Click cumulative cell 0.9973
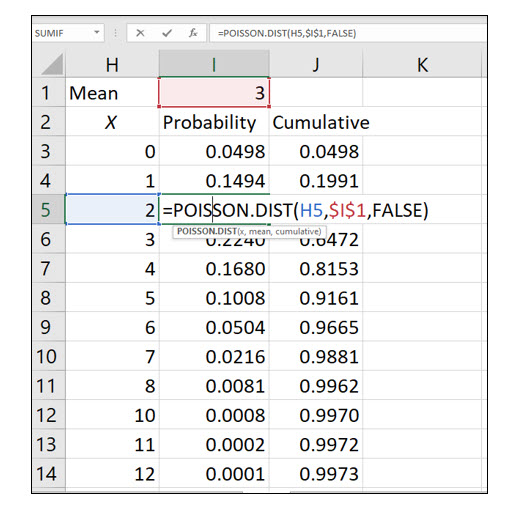Viewport: 510px width, 510px height. pyautogui.click(x=316, y=473)
